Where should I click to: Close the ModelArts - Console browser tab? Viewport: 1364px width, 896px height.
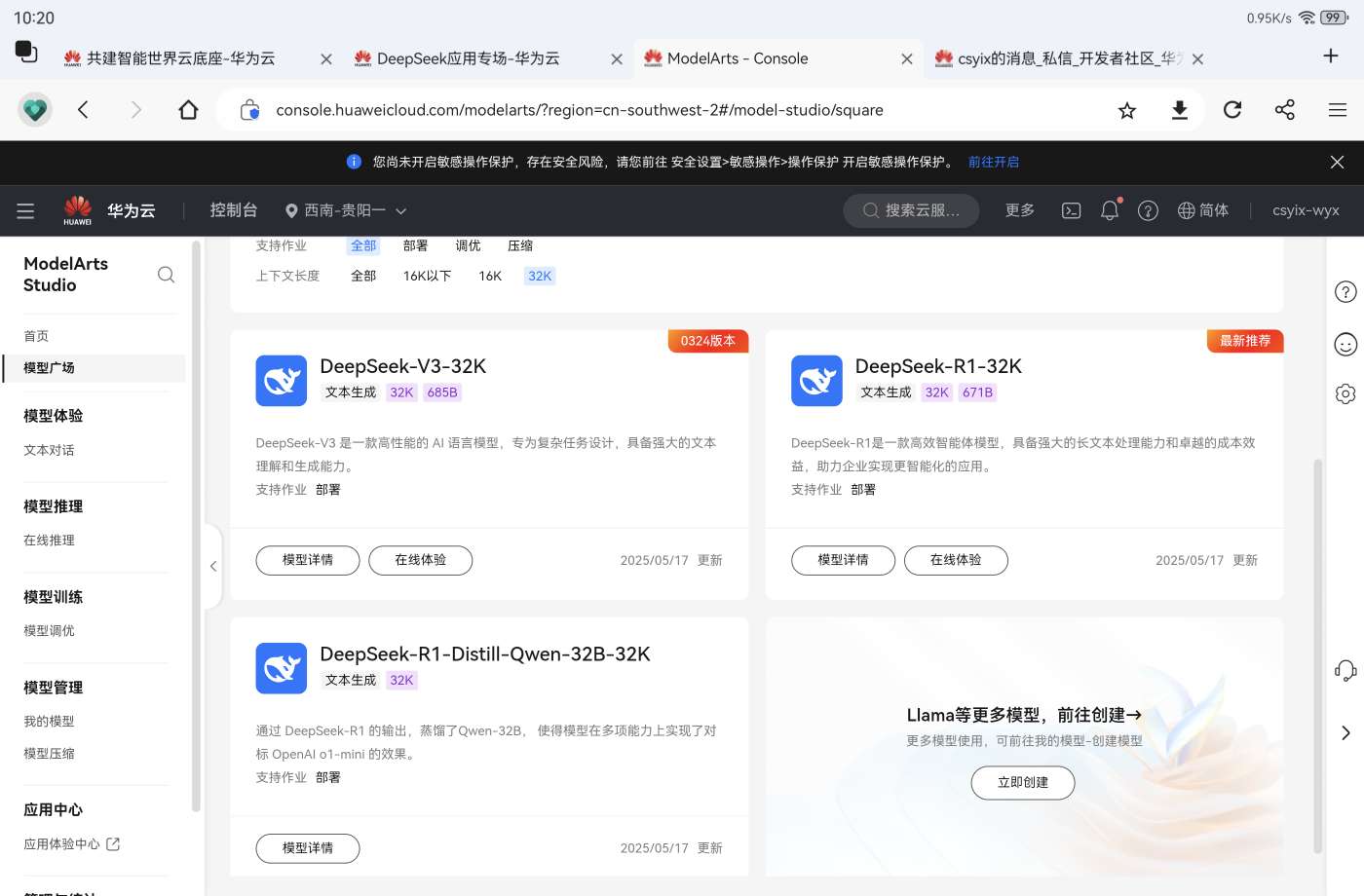tap(907, 59)
